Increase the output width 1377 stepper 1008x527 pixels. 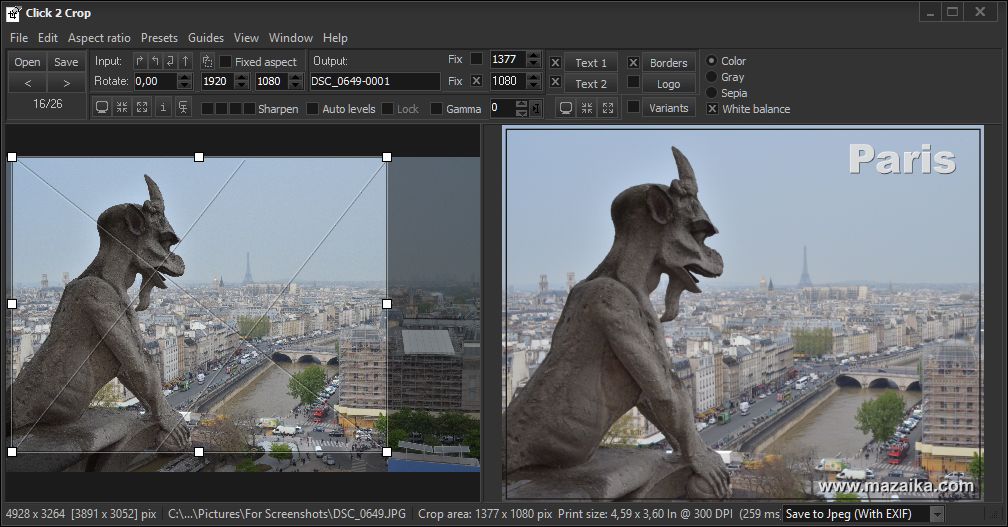coord(534,55)
